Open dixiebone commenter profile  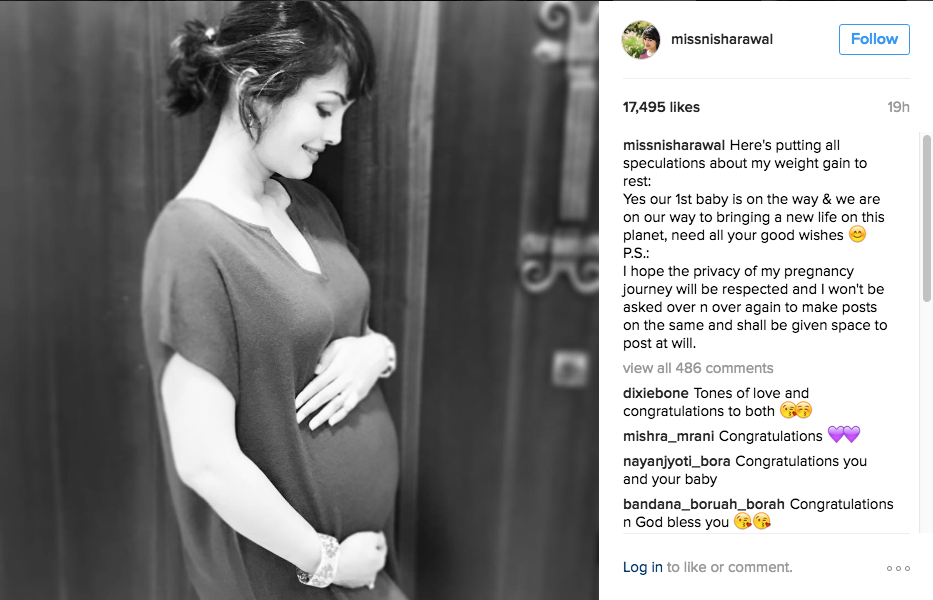[x=656, y=393]
